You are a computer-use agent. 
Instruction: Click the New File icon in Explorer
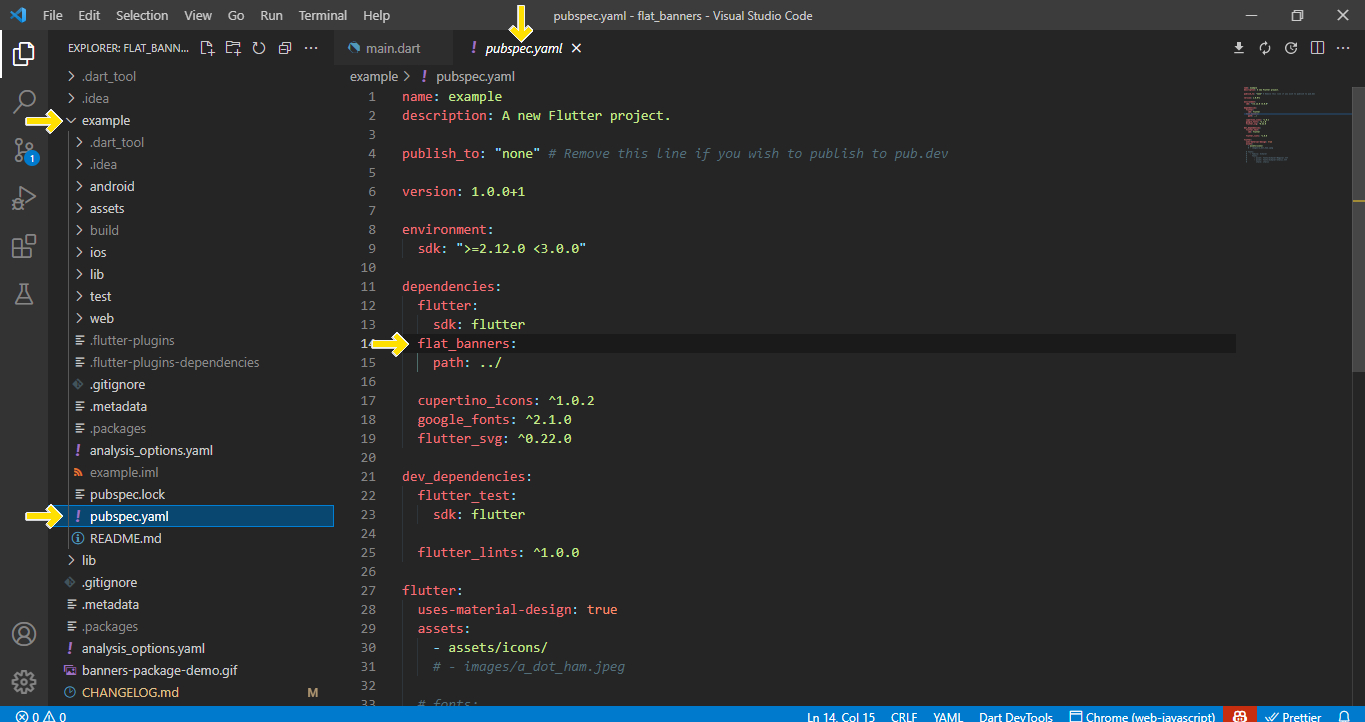tap(207, 48)
